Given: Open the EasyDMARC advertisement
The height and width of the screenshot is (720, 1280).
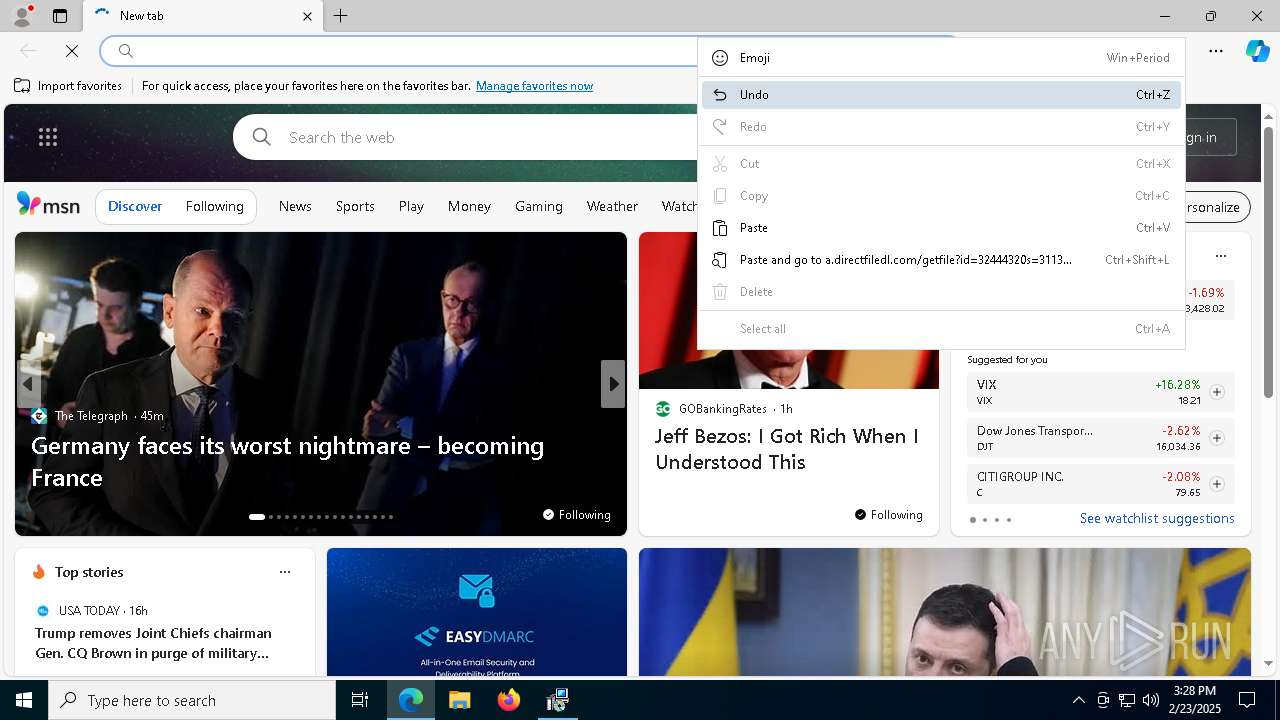Looking at the screenshot, I should 477,612.
